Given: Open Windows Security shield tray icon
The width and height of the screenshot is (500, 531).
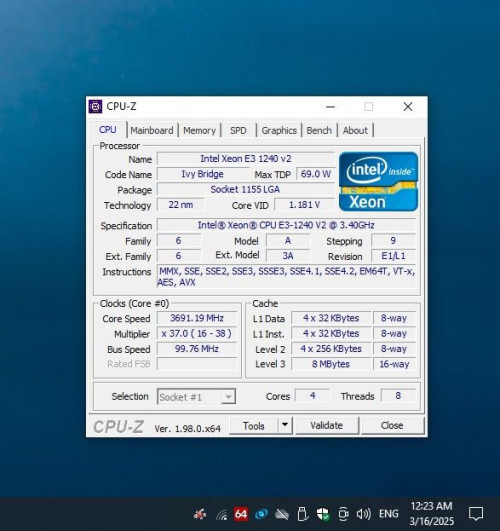Looking at the screenshot, I should pyautogui.click(x=323, y=514).
